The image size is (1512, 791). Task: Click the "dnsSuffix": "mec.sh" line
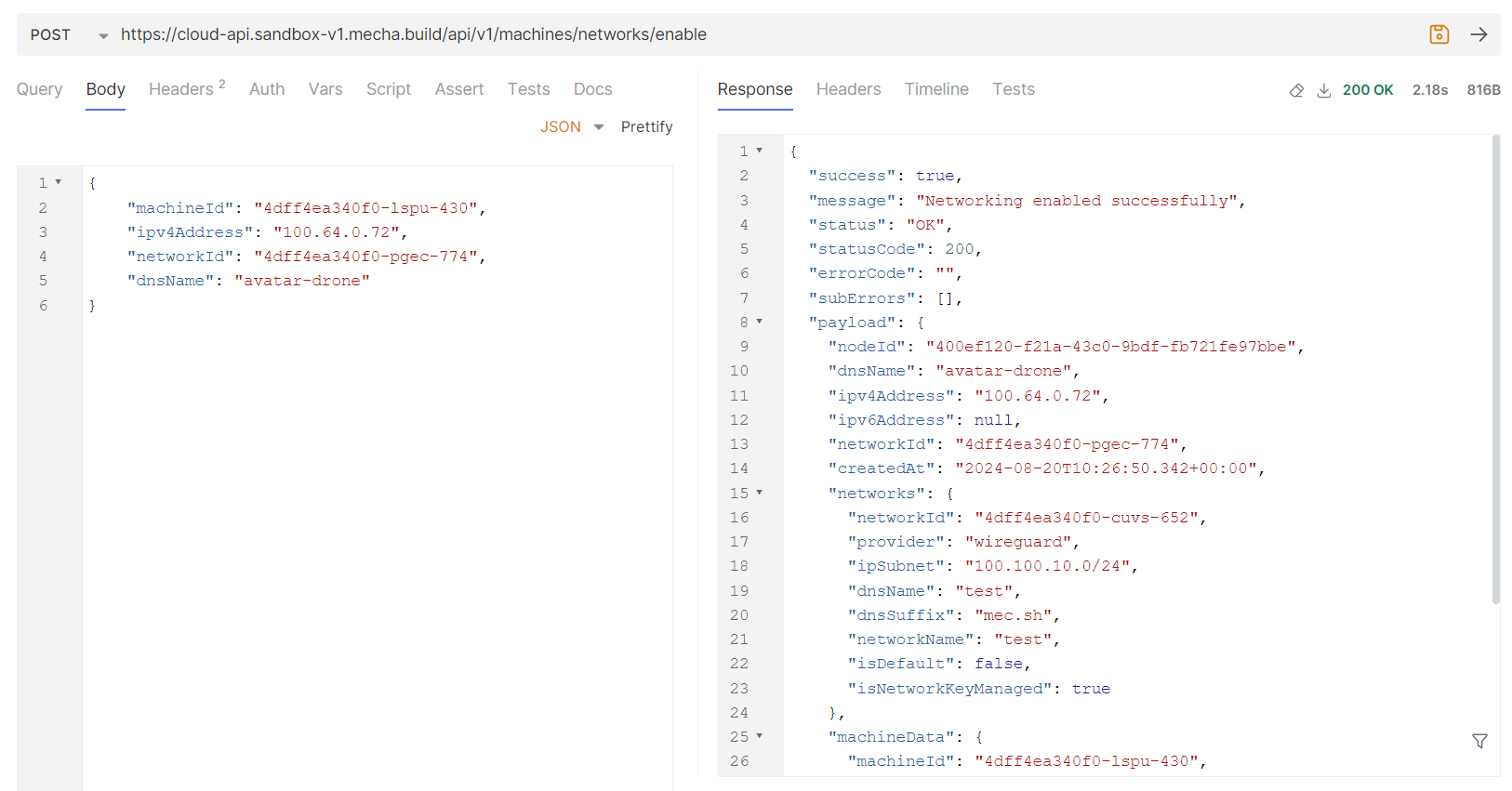[x=953, y=615]
